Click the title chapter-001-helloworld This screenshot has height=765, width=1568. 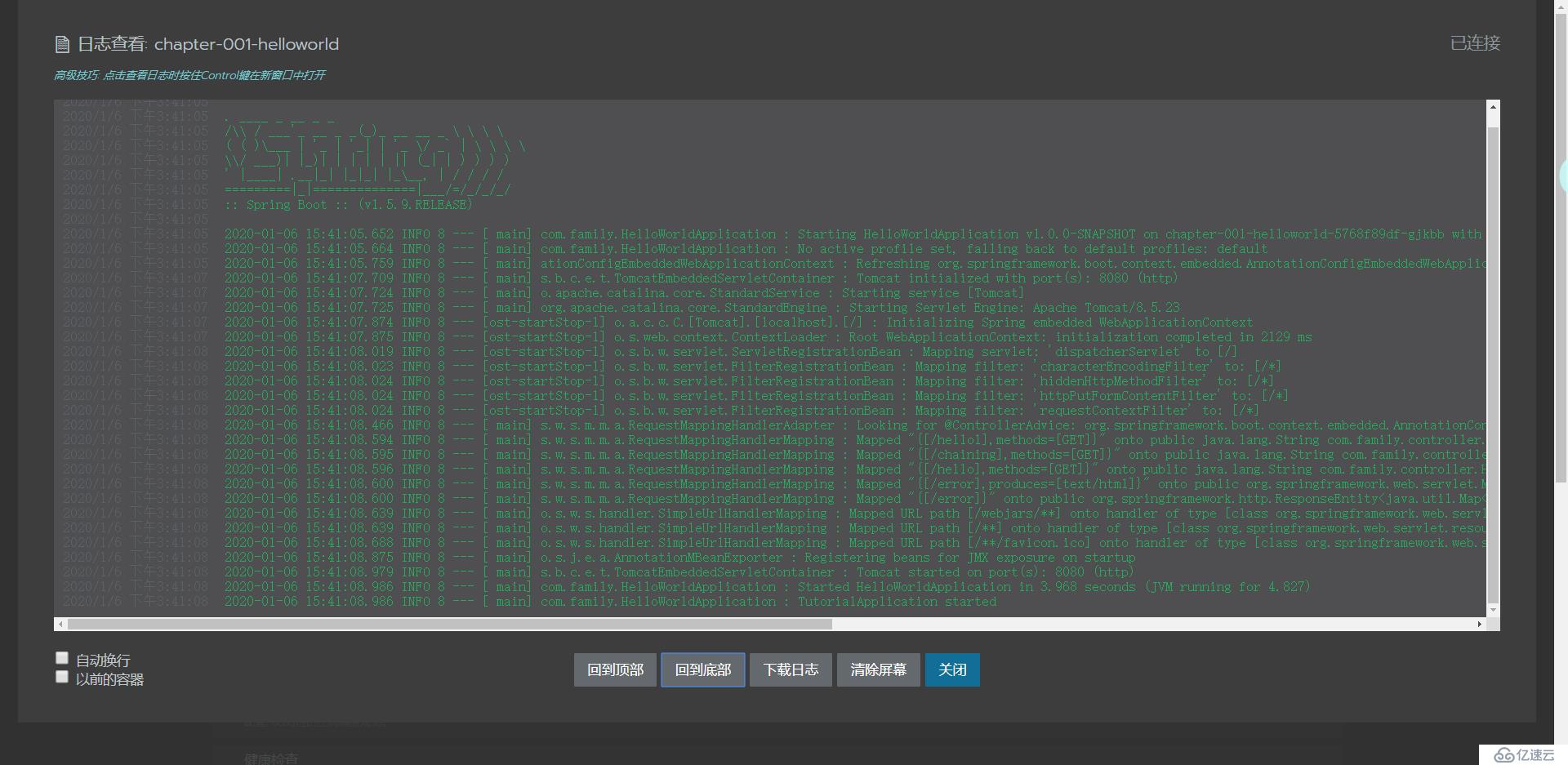click(x=247, y=44)
